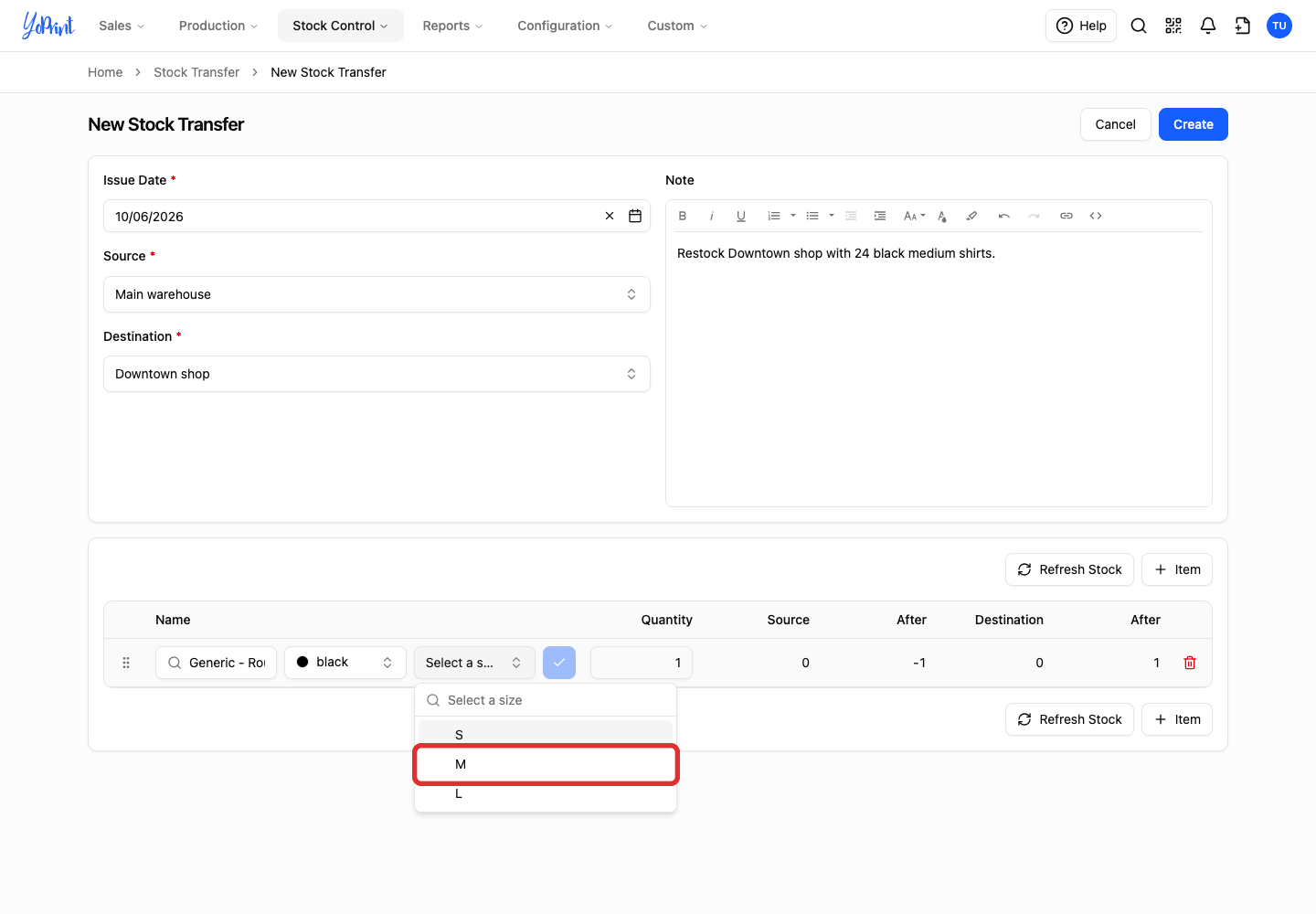This screenshot has height=914, width=1316.
Task: Click the indent icon in Note toolbar
Action: click(880, 216)
